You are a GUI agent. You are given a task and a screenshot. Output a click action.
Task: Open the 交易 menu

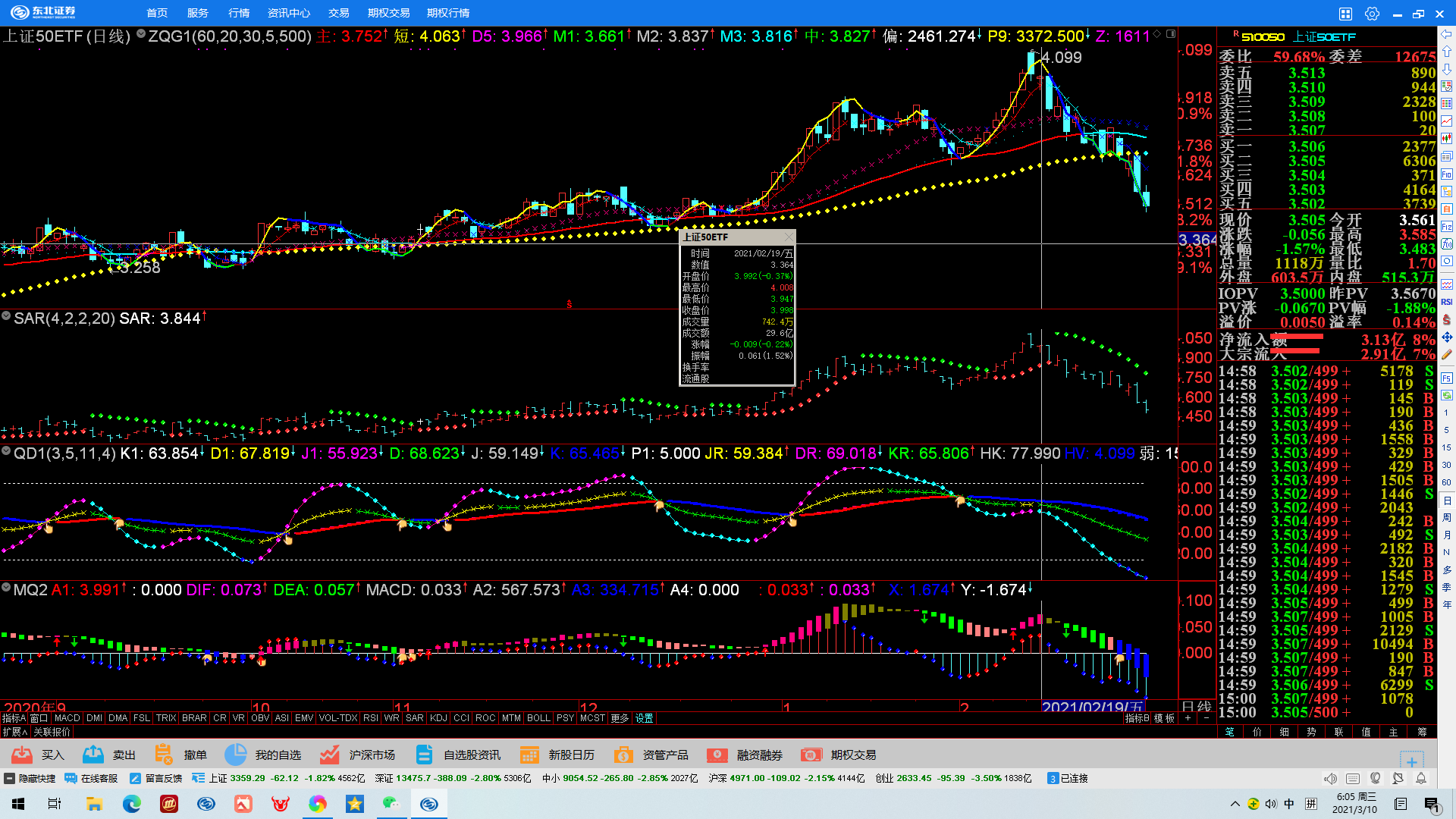click(338, 13)
